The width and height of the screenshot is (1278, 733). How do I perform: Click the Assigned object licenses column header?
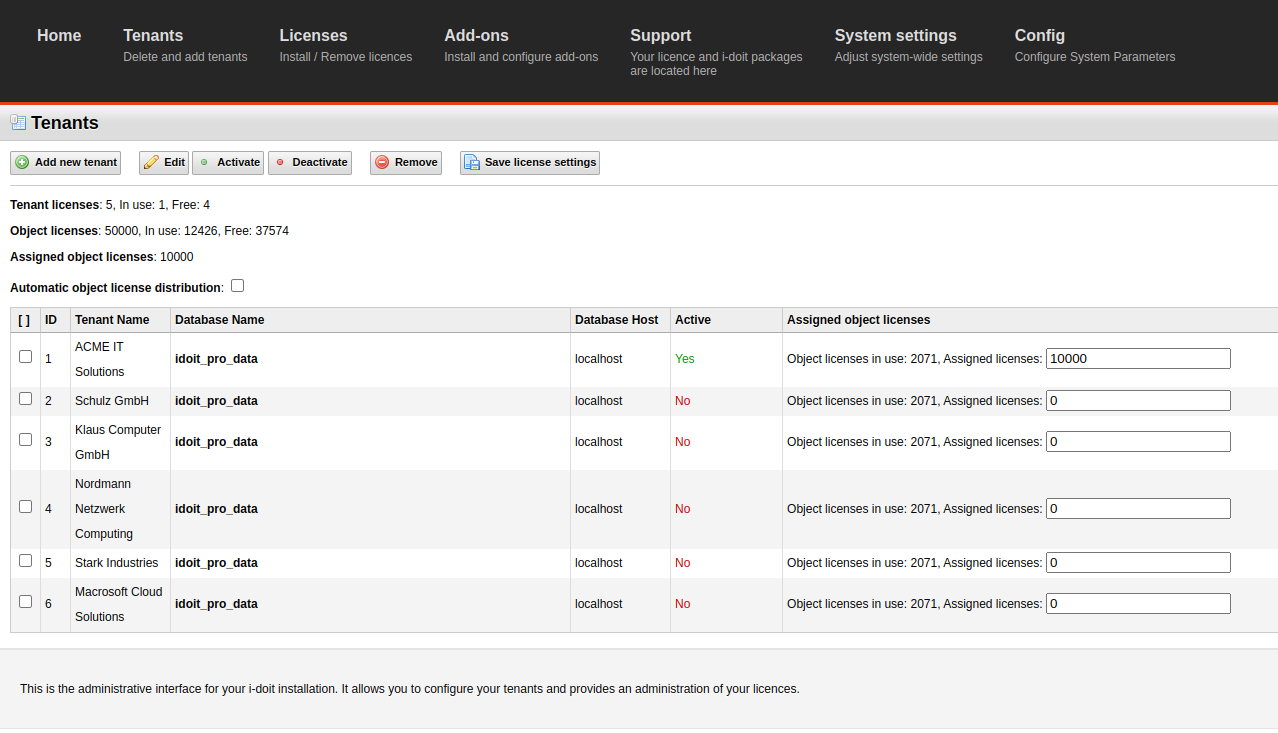pyautogui.click(x=859, y=320)
